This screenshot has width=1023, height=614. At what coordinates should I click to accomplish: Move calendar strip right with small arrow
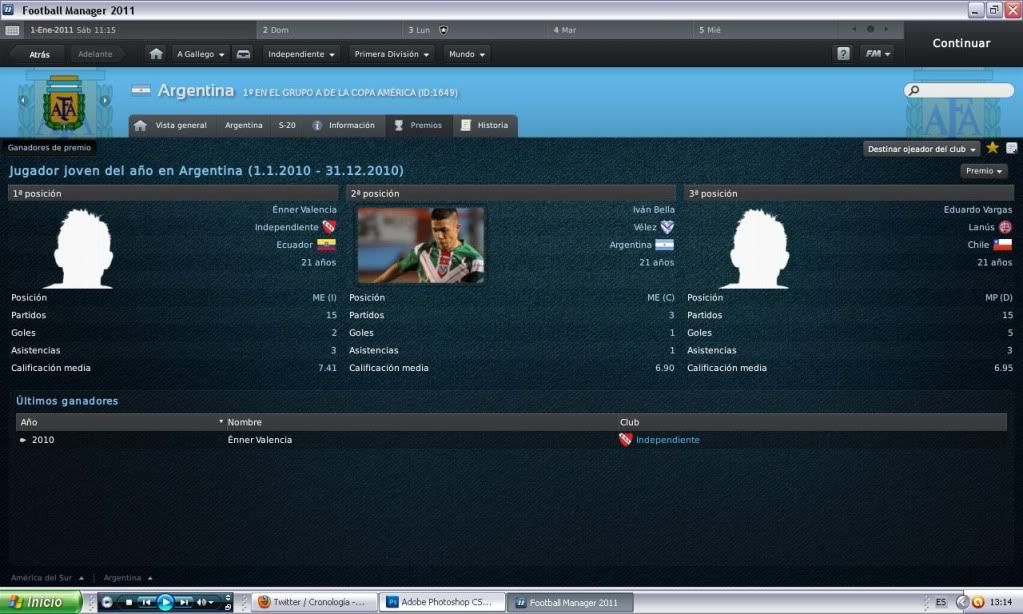886,29
